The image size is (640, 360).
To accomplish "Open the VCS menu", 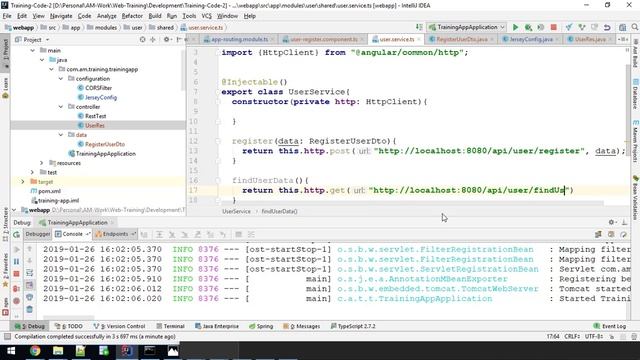I will coord(207,16).
